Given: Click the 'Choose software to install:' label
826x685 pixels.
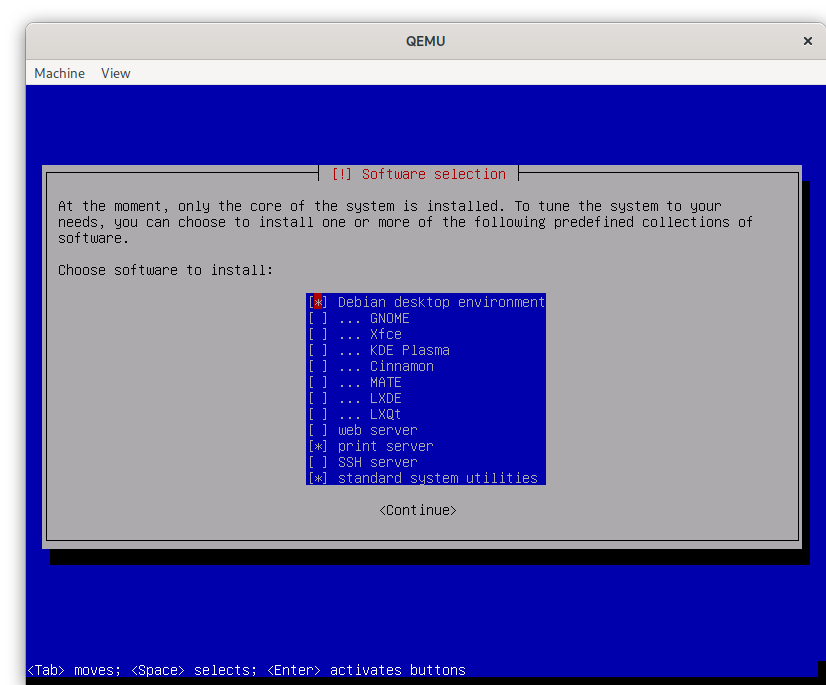Looking at the screenshot, I should (x=165, y=270).
